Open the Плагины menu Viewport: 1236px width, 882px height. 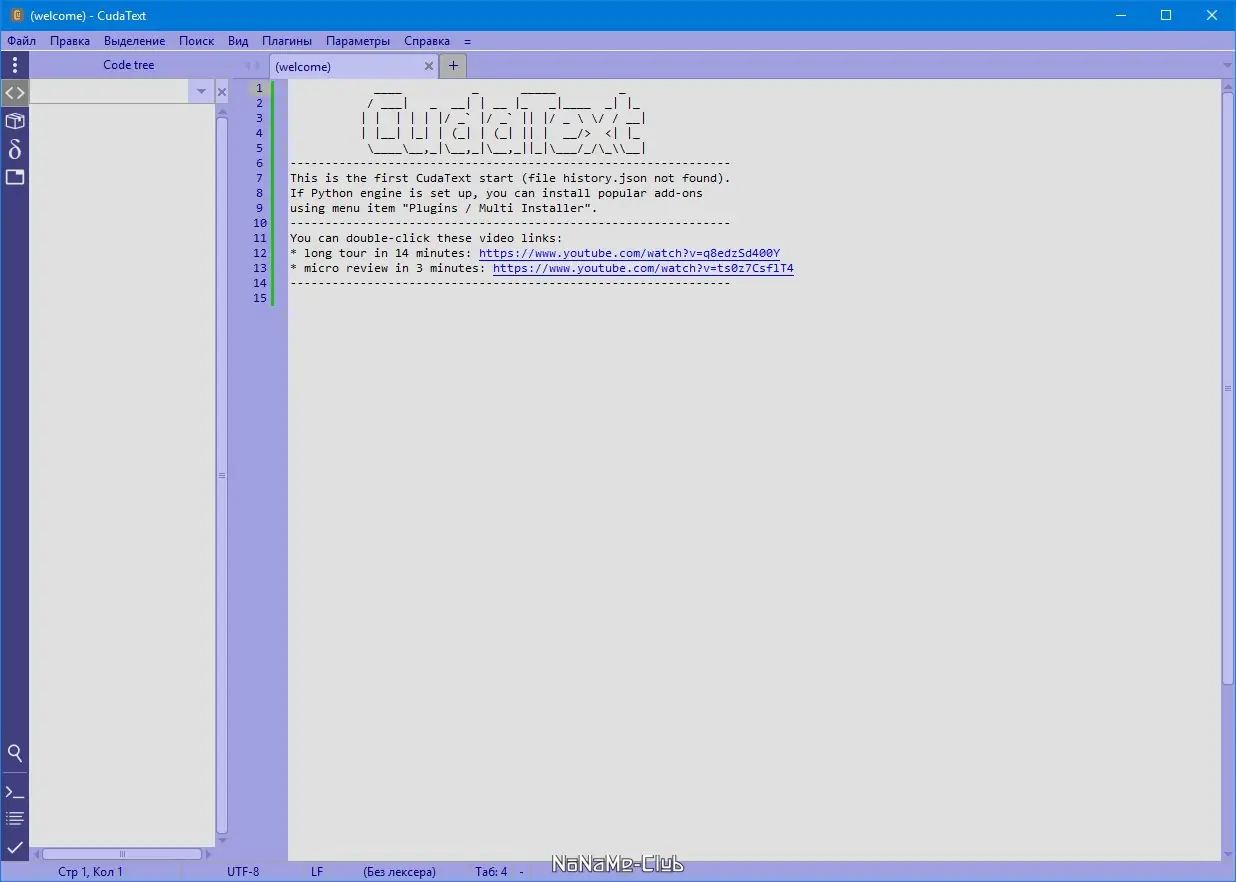click(287, 41)
